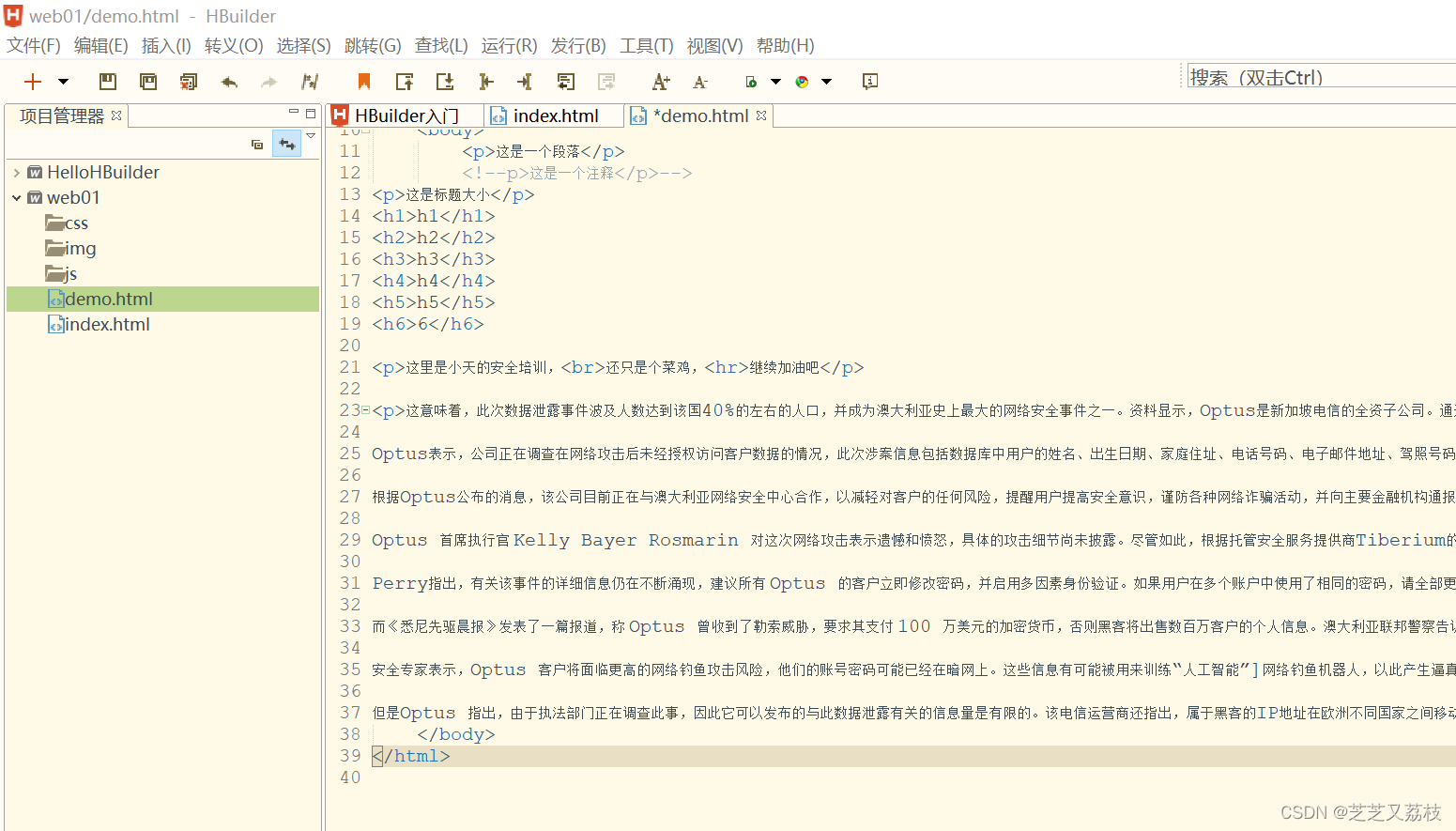
Task: Click the search box 搜索（双击Ctrl）
Action: [1321, 77]
